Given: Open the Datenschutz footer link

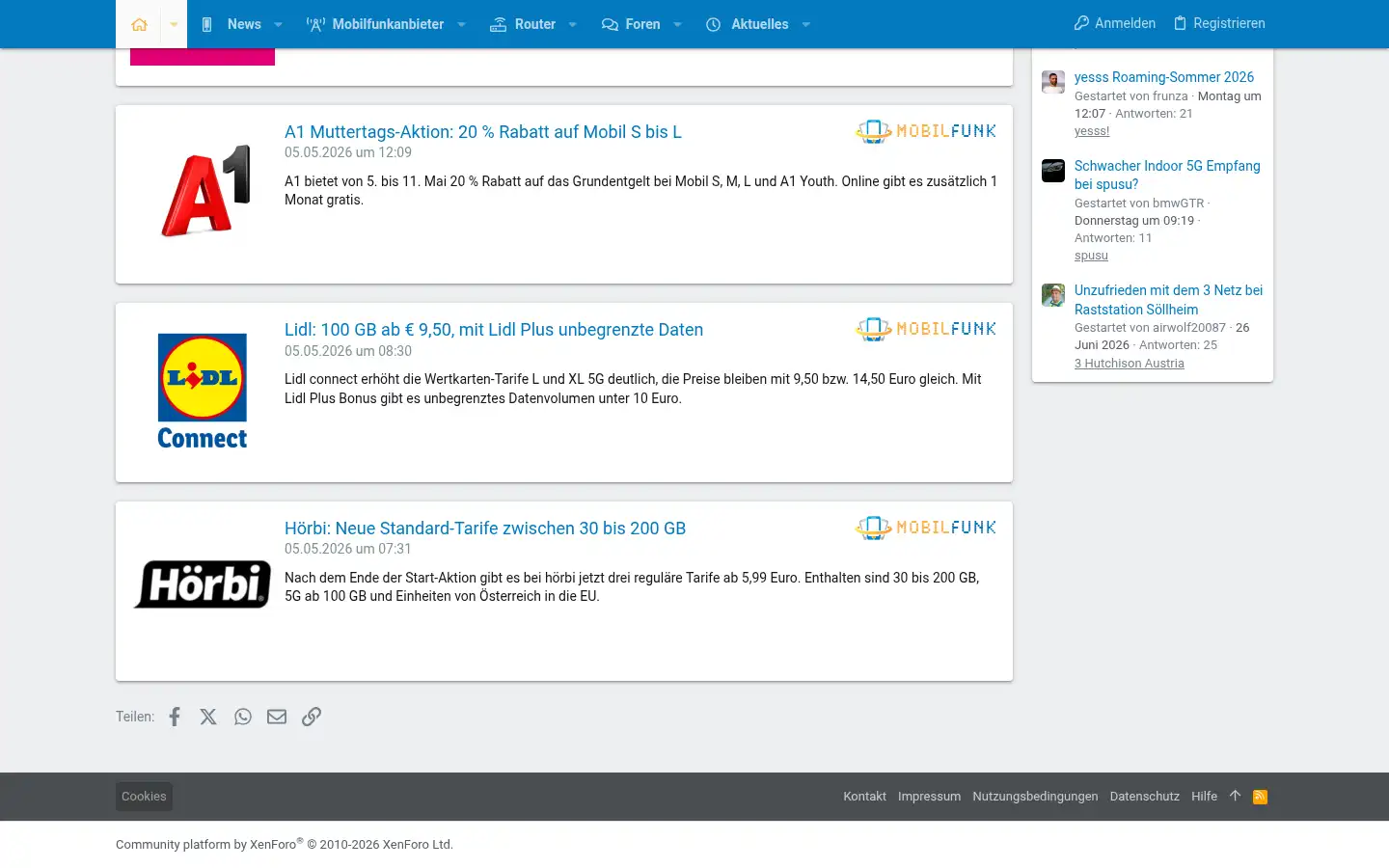Looking at the screenshot, I should [x=1144, y=797].
